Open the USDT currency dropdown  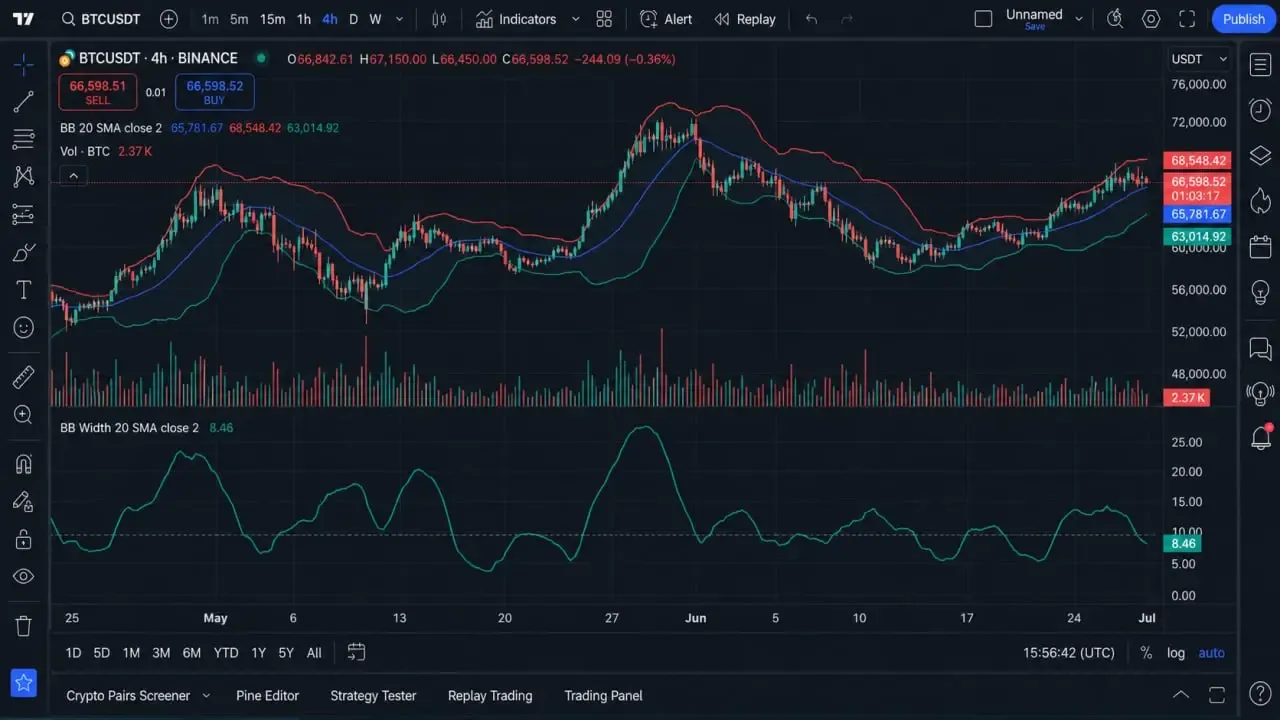pyautogui.click(x=1199, y=59)
